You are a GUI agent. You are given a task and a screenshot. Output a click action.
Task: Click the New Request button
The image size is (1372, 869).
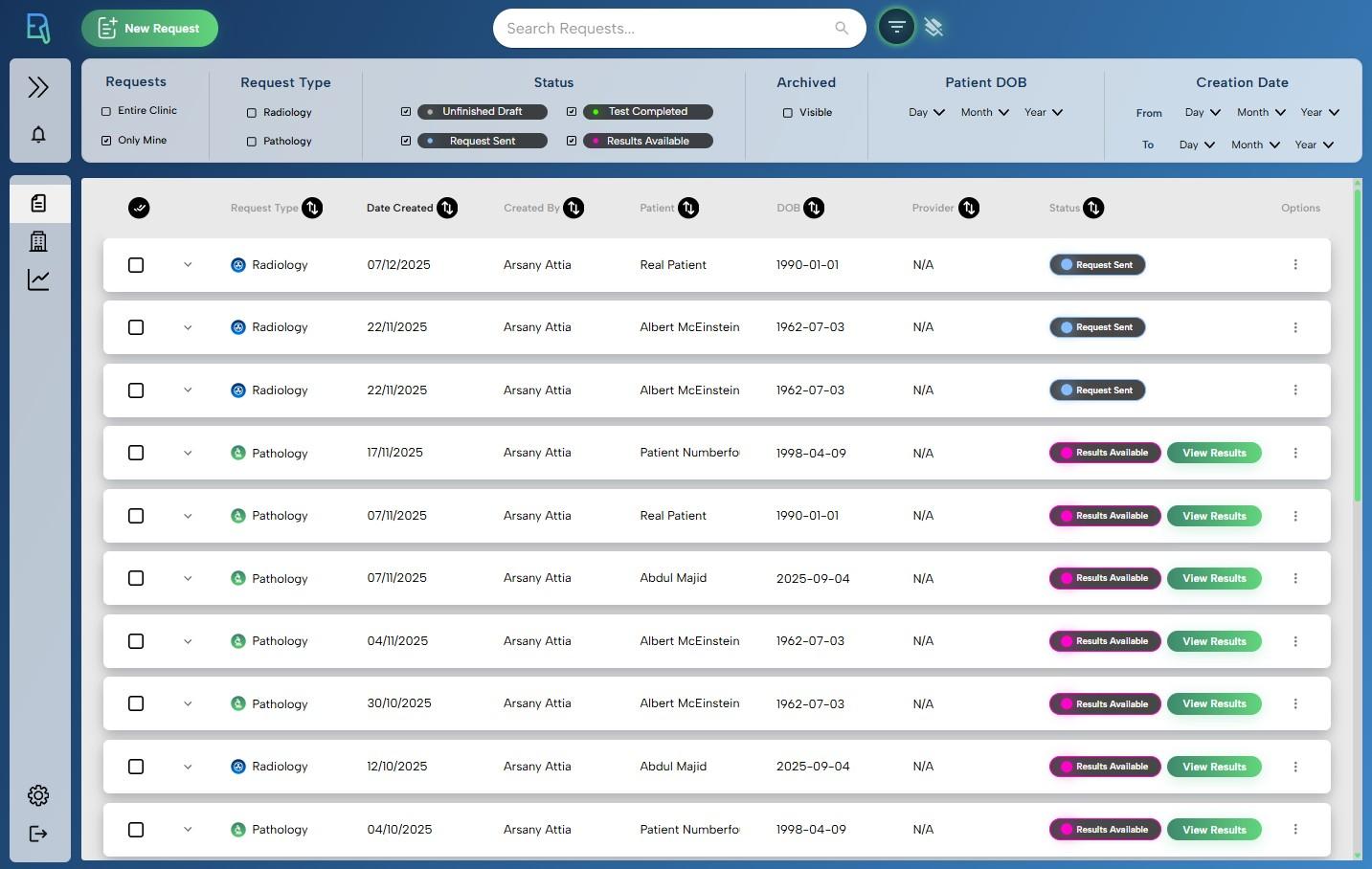149,28
